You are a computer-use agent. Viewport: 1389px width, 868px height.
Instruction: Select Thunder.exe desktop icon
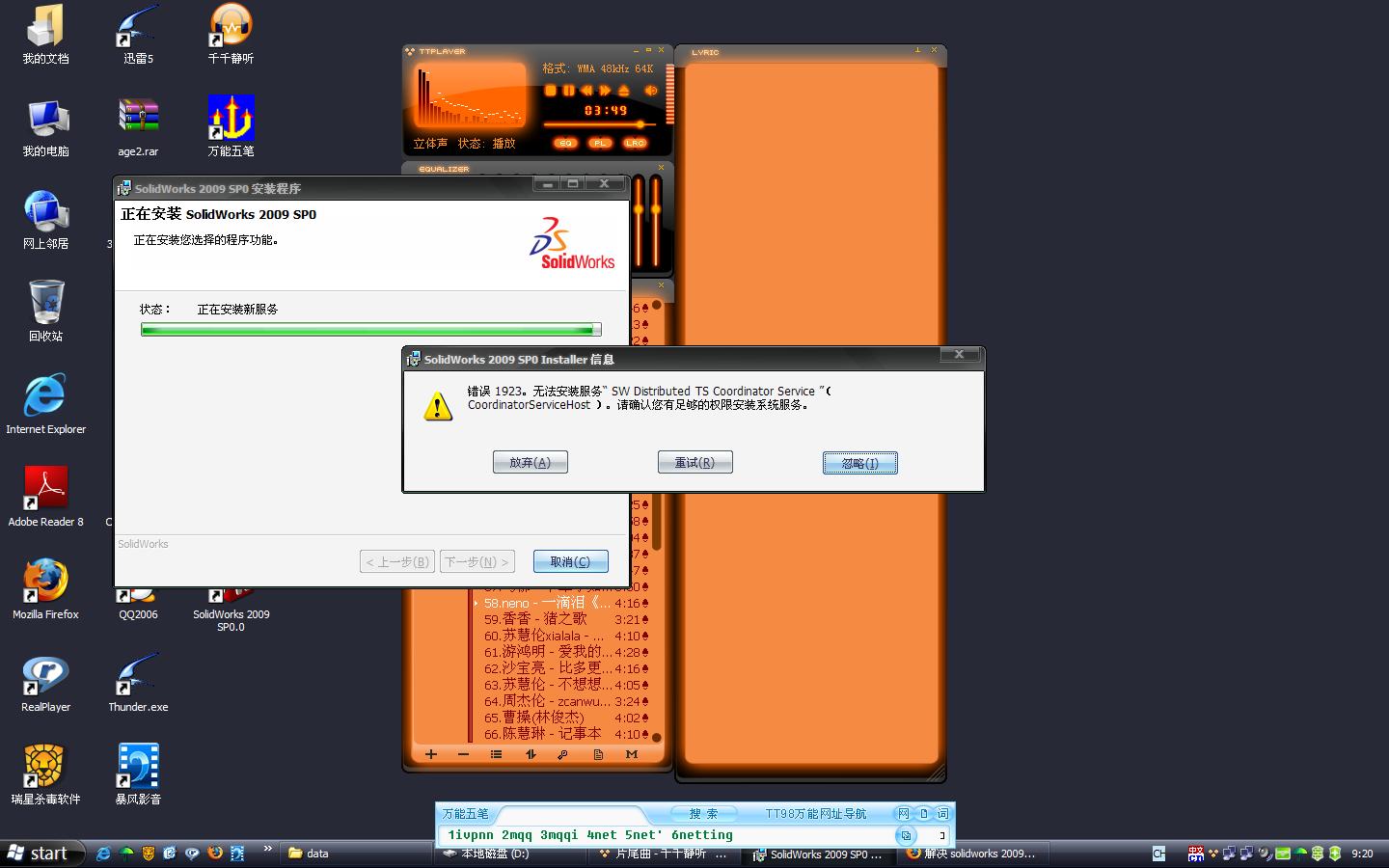(138, 683)
